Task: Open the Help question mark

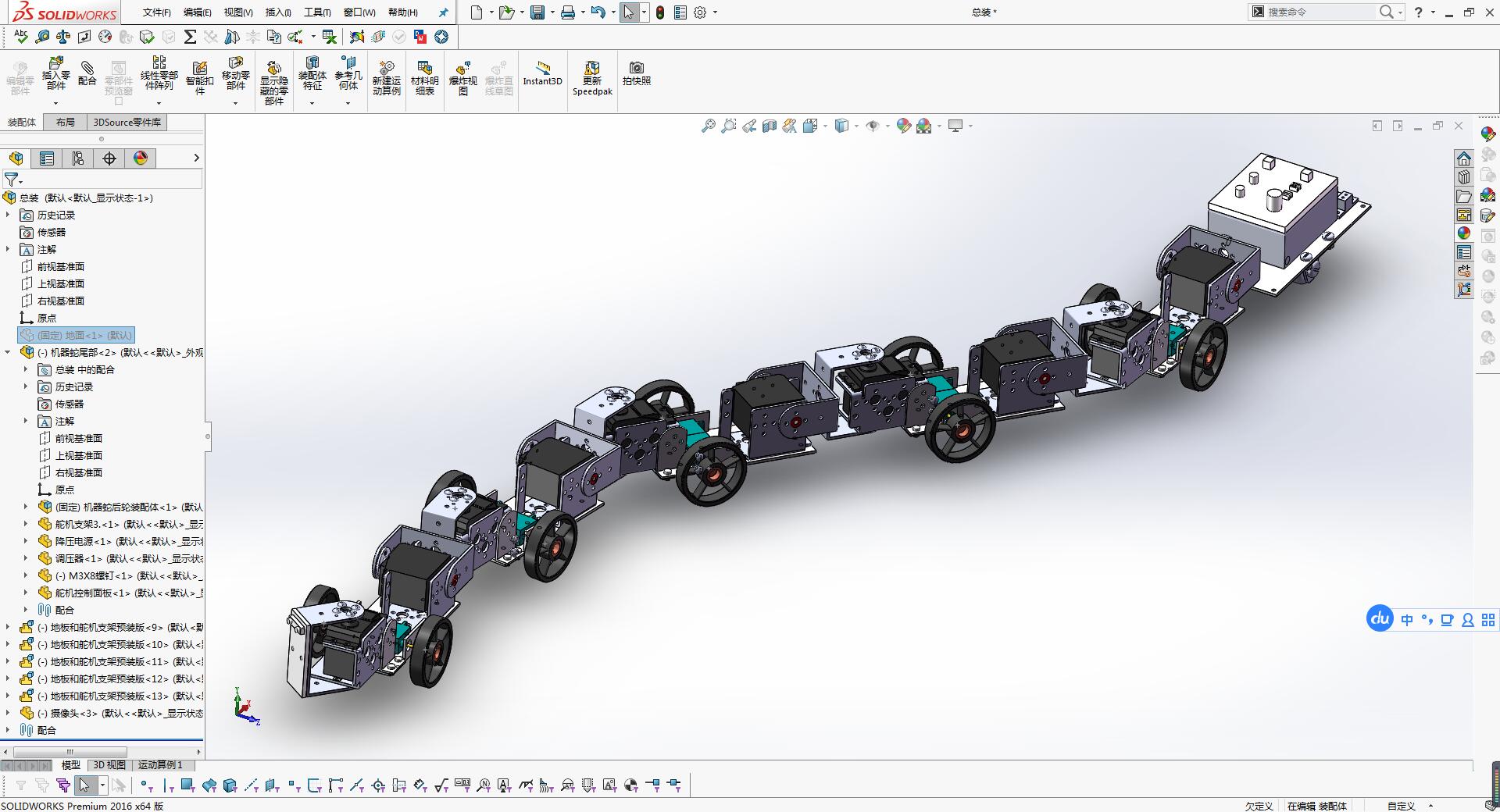Action: 1419,12
